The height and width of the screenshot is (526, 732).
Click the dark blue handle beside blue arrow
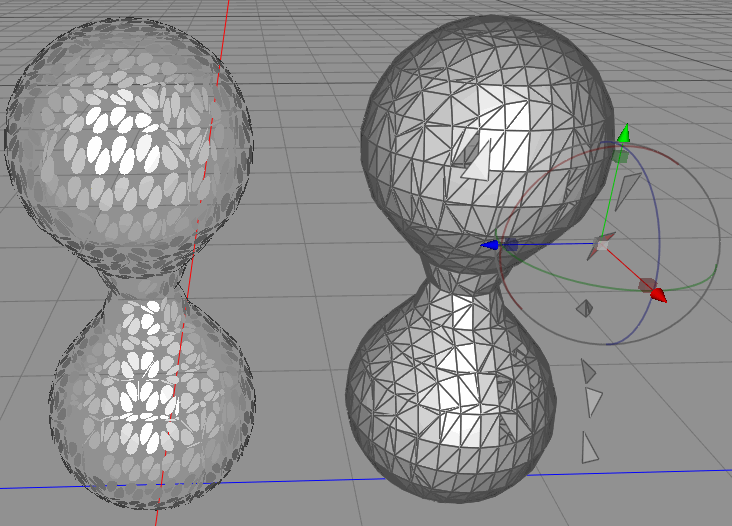pyautogui.click(x=511, y=245)
